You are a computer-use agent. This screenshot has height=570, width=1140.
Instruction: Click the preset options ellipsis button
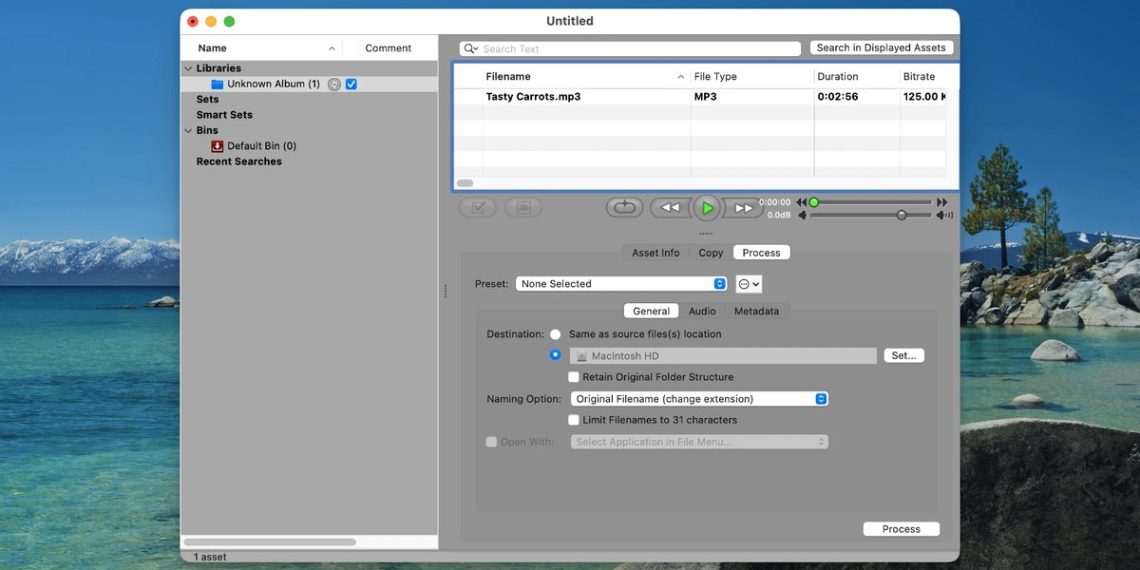click(x=748, y=284)
